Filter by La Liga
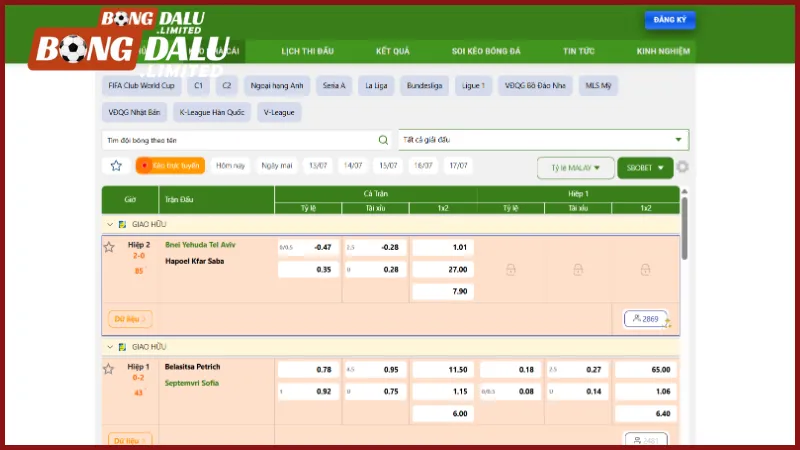Image resolution: width=800 pixels, height=450 pixels. point(376,86)
